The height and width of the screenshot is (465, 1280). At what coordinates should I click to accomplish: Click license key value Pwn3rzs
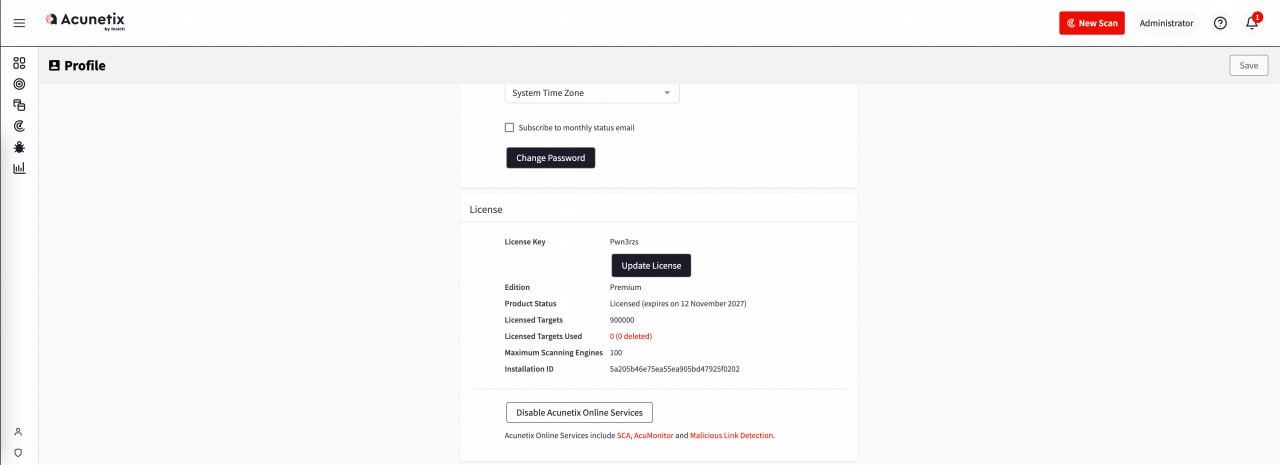coord(625,242)
